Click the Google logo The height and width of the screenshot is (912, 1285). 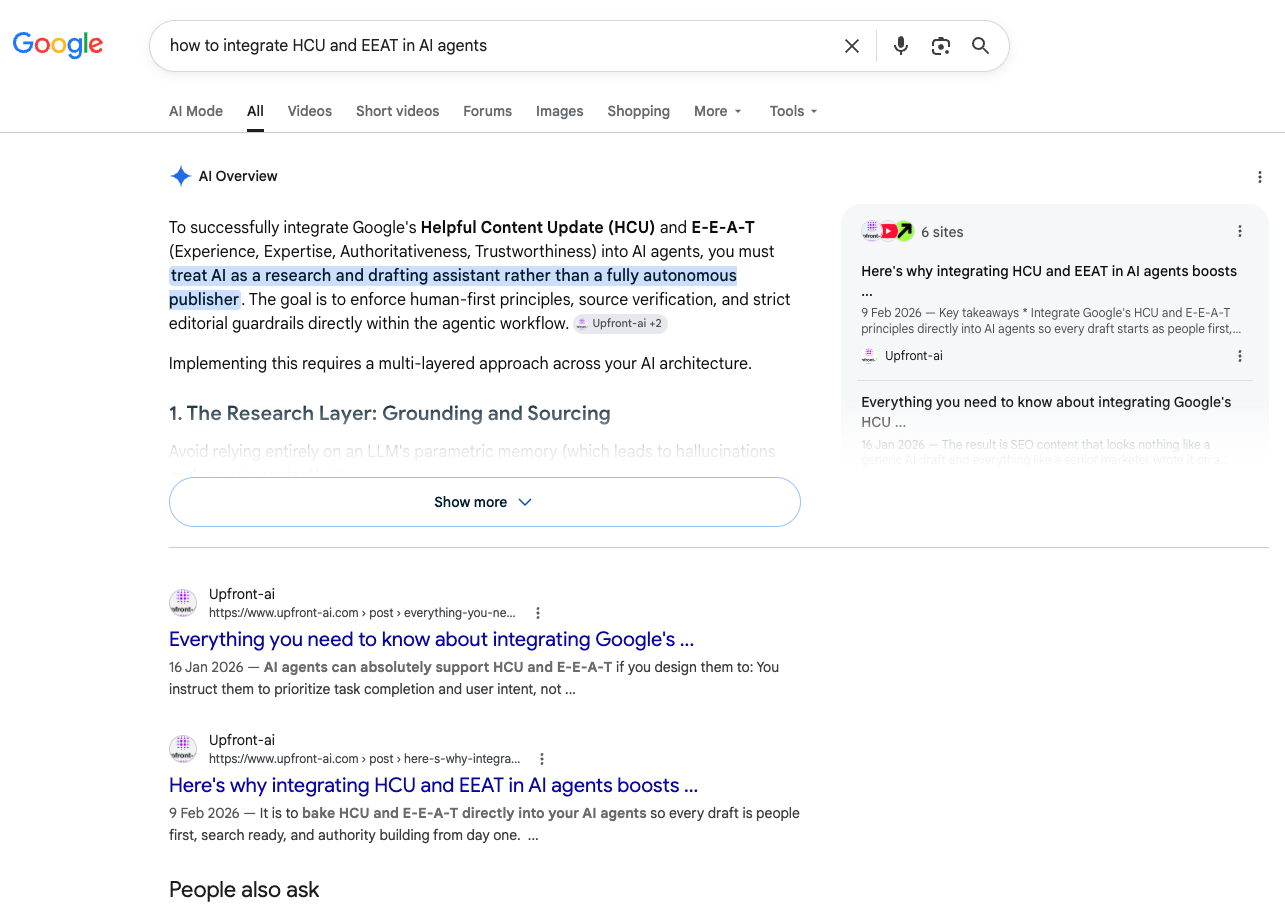point(58,45)
